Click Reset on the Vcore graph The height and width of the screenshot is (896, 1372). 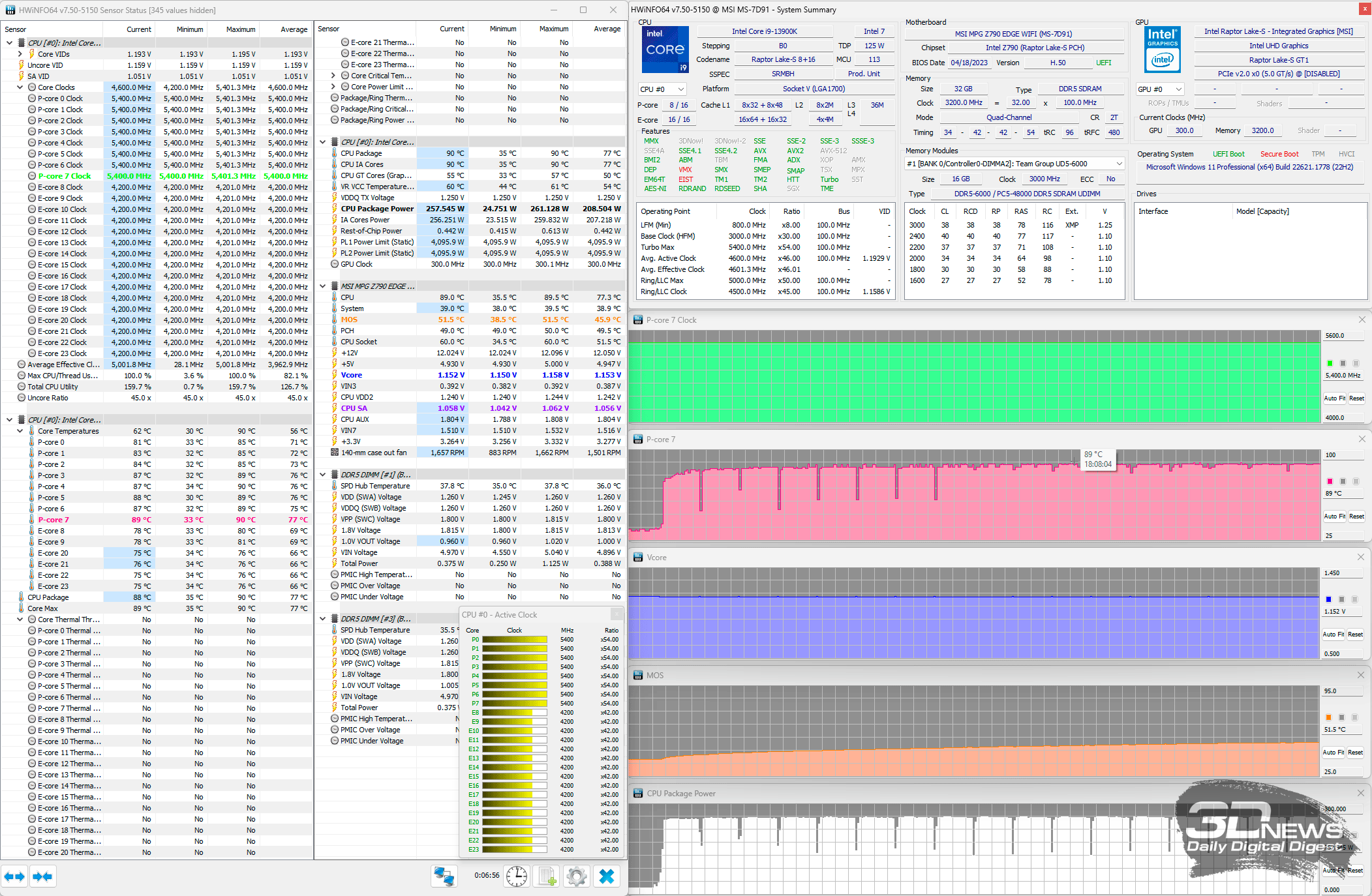click(x=1355, y=635)
